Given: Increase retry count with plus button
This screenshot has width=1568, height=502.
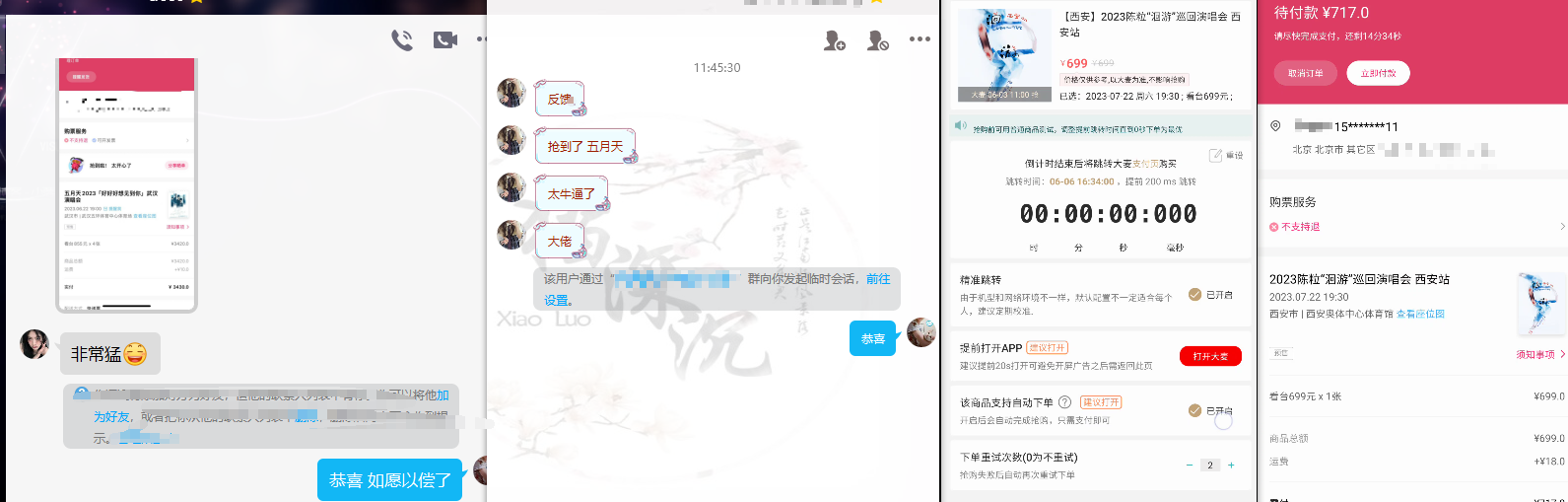Looking at the screenshot, I should (x=1231, y=465).
